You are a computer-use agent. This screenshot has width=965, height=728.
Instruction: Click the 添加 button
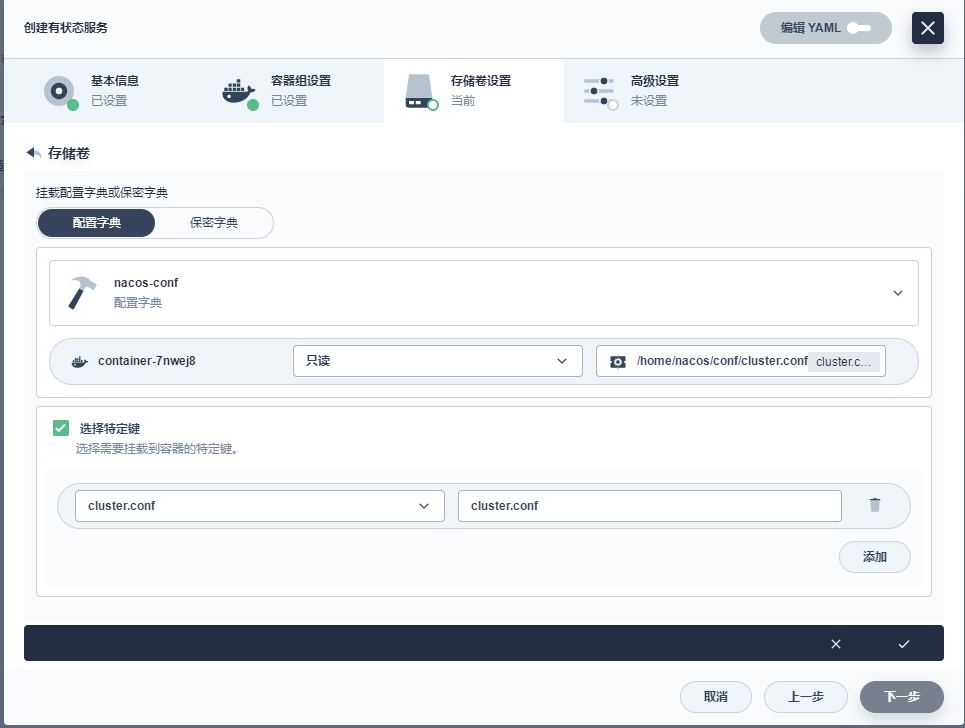(875, 557)
